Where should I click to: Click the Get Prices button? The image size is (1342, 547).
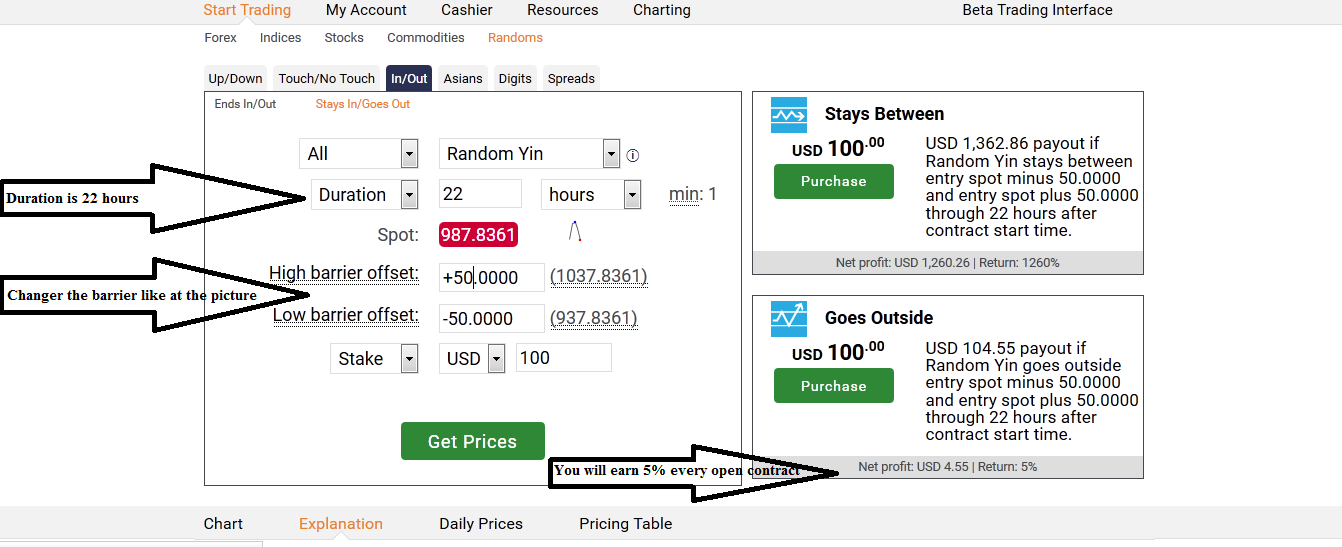[x=473, y=441]
